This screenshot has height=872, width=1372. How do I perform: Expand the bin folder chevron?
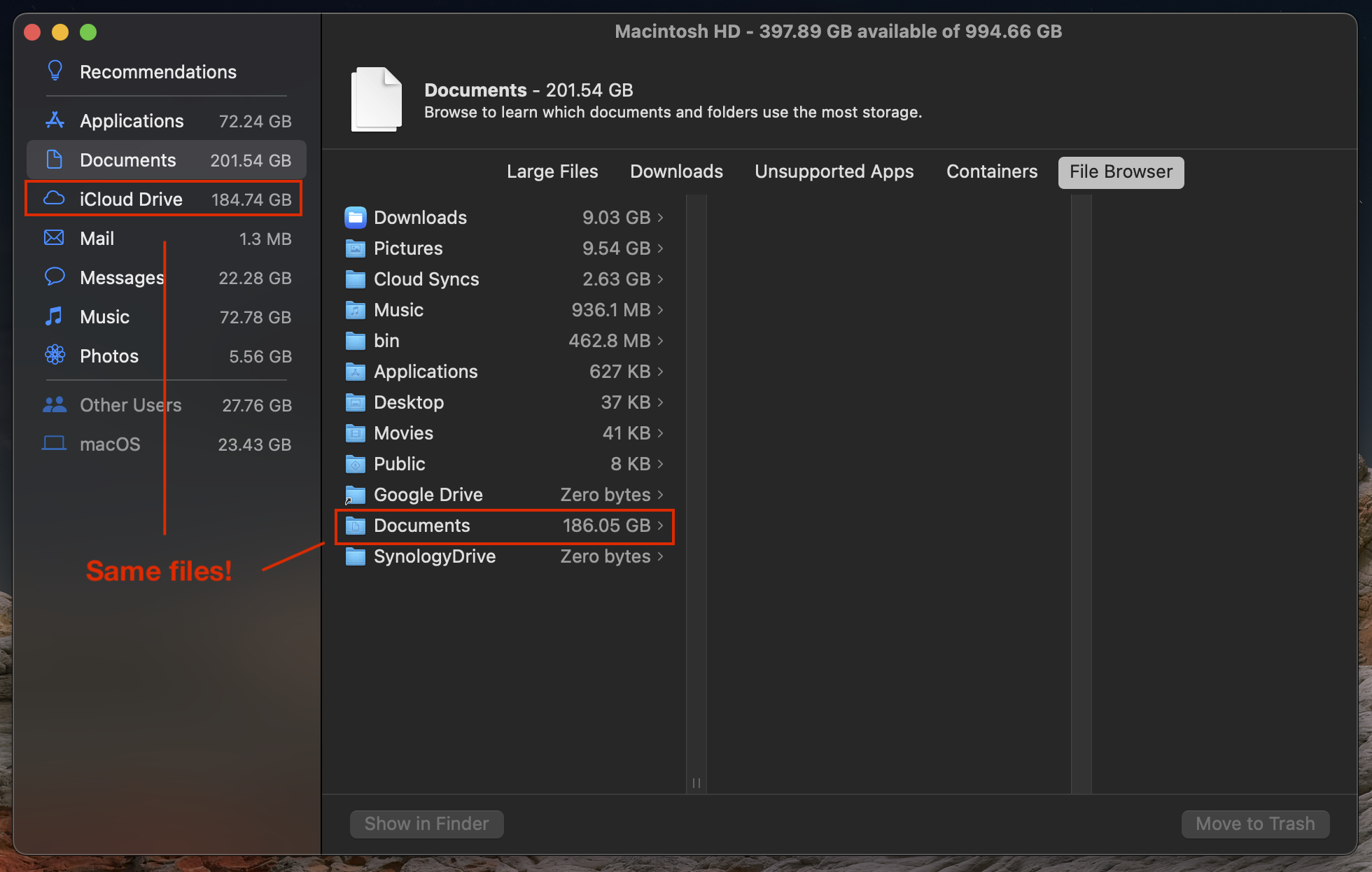pyautogui.click(x=660, y=341)
